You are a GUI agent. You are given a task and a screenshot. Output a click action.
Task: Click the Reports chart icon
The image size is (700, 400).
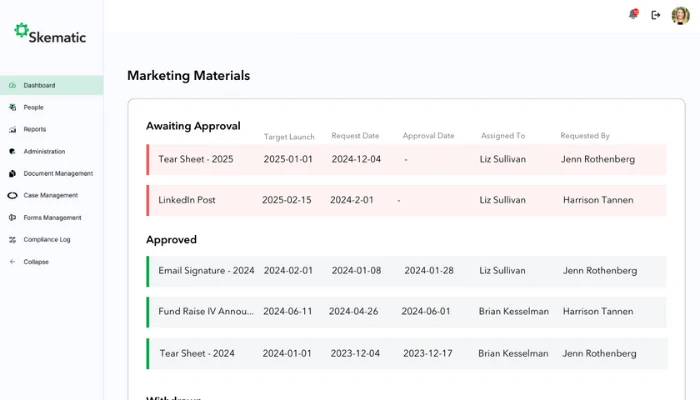[x=12, y=130]
